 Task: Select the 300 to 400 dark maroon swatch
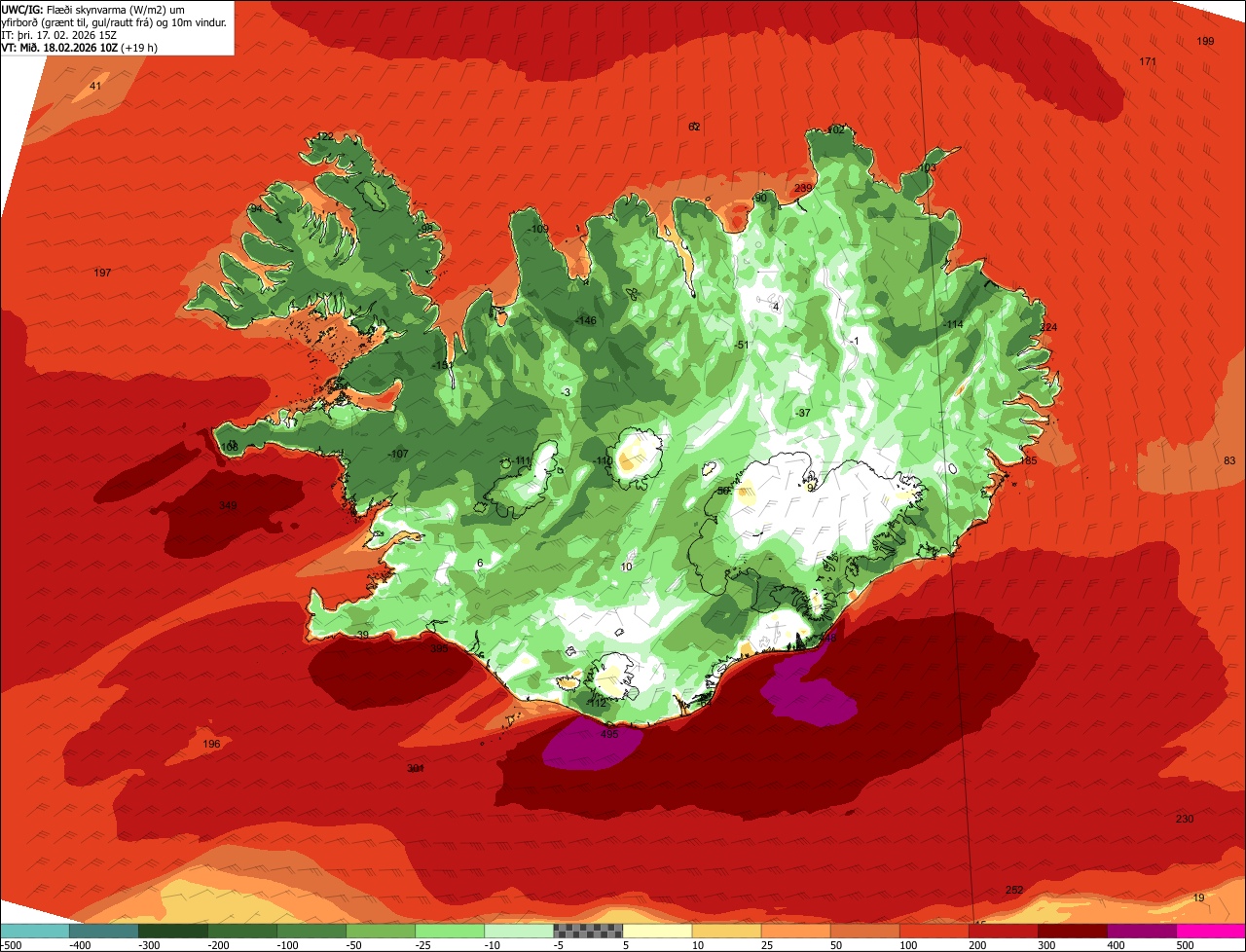click(x=1072, y=931)
